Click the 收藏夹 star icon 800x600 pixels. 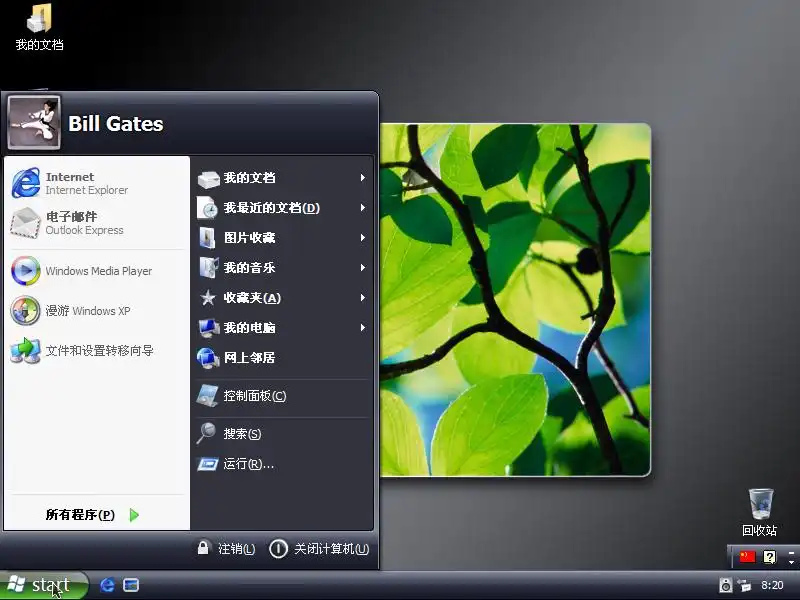coord(208,297)
